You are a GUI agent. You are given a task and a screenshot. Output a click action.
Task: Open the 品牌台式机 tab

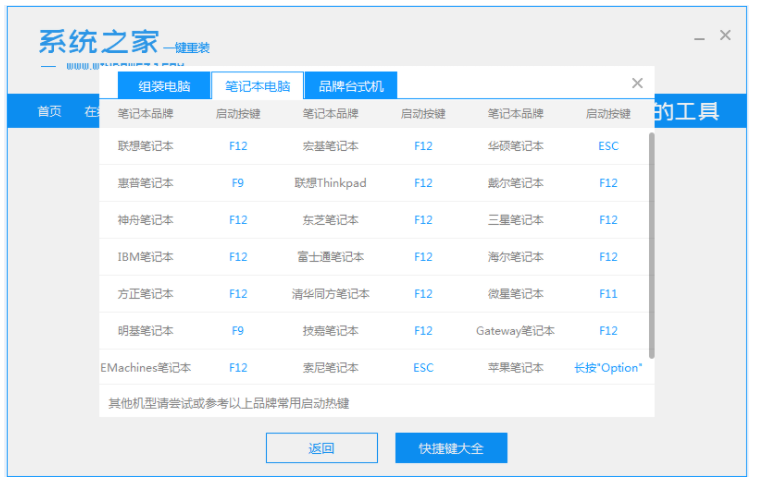pyautogui.click(x=351, y=85)
